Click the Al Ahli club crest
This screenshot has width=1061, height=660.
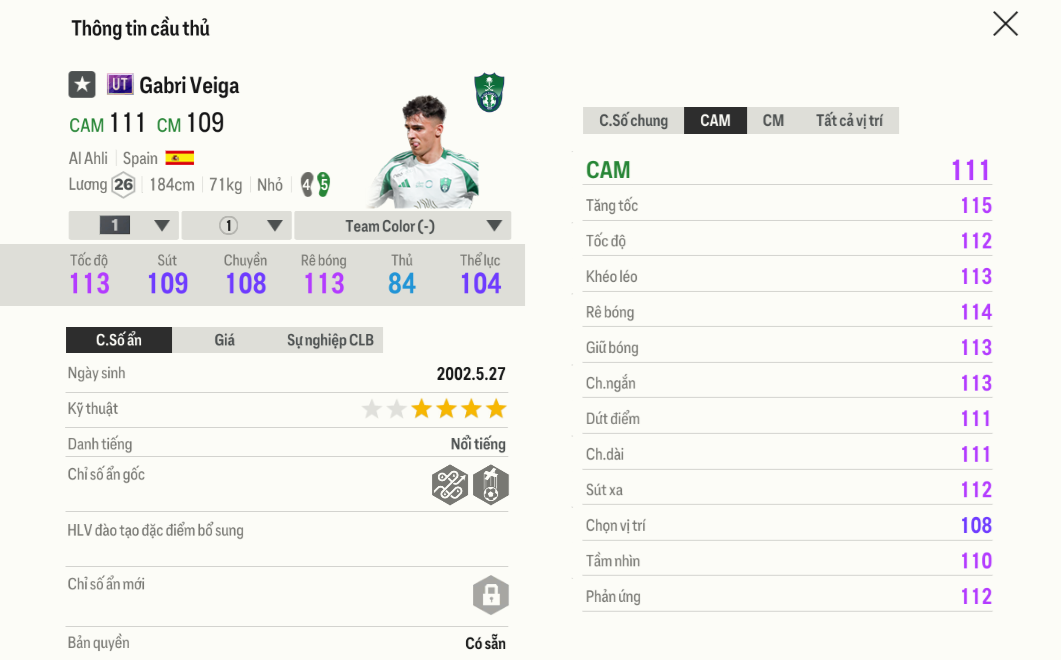[x=489, y=92]
